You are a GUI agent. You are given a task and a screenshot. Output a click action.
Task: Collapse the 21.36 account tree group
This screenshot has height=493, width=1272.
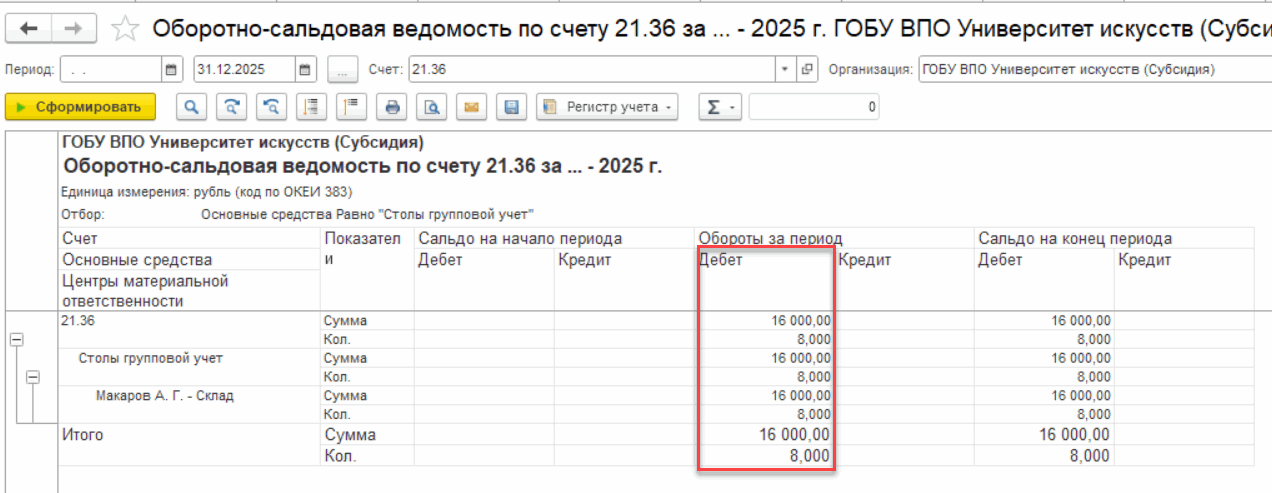click(15, 340)
